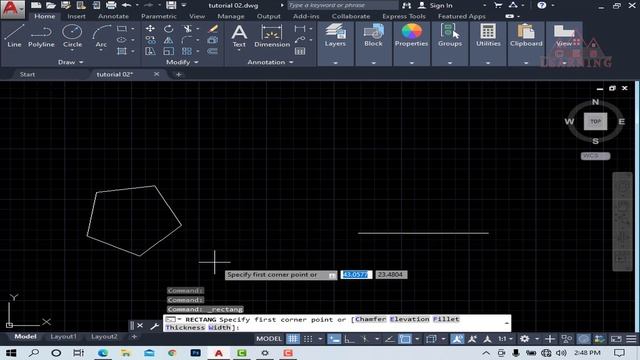640x360 pixels.
Task: Select the Circle tool
Action: click(x=72, y=36)
